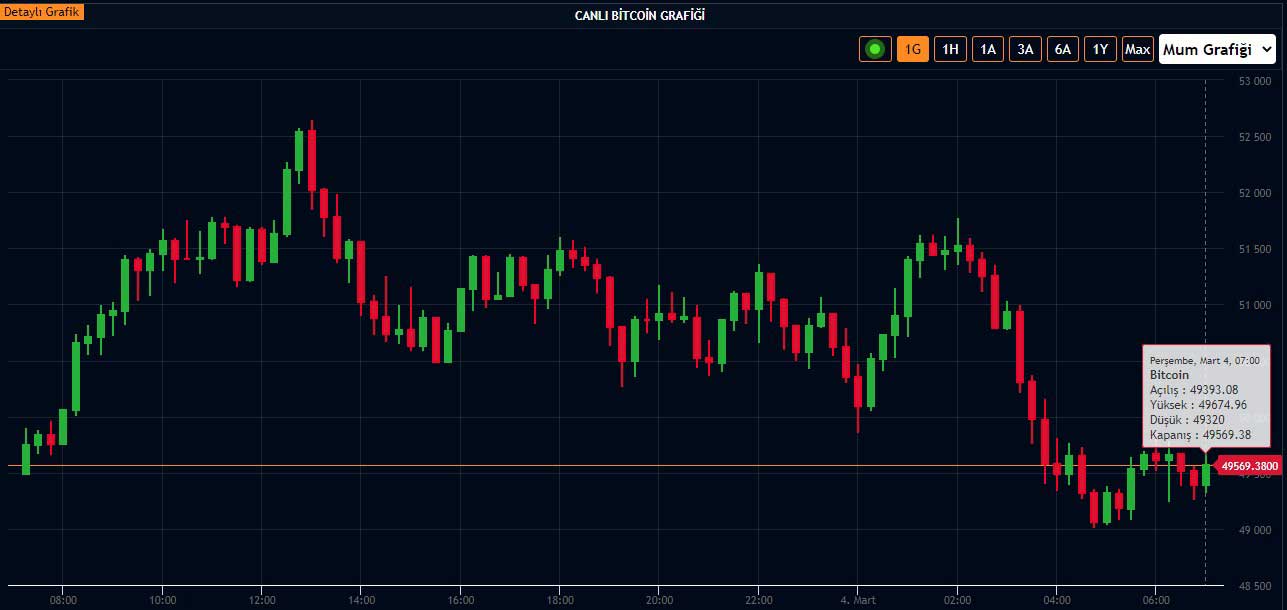1287x610 pixels.
Task: Click the 48 500 price axis label
Action: 1253,586
